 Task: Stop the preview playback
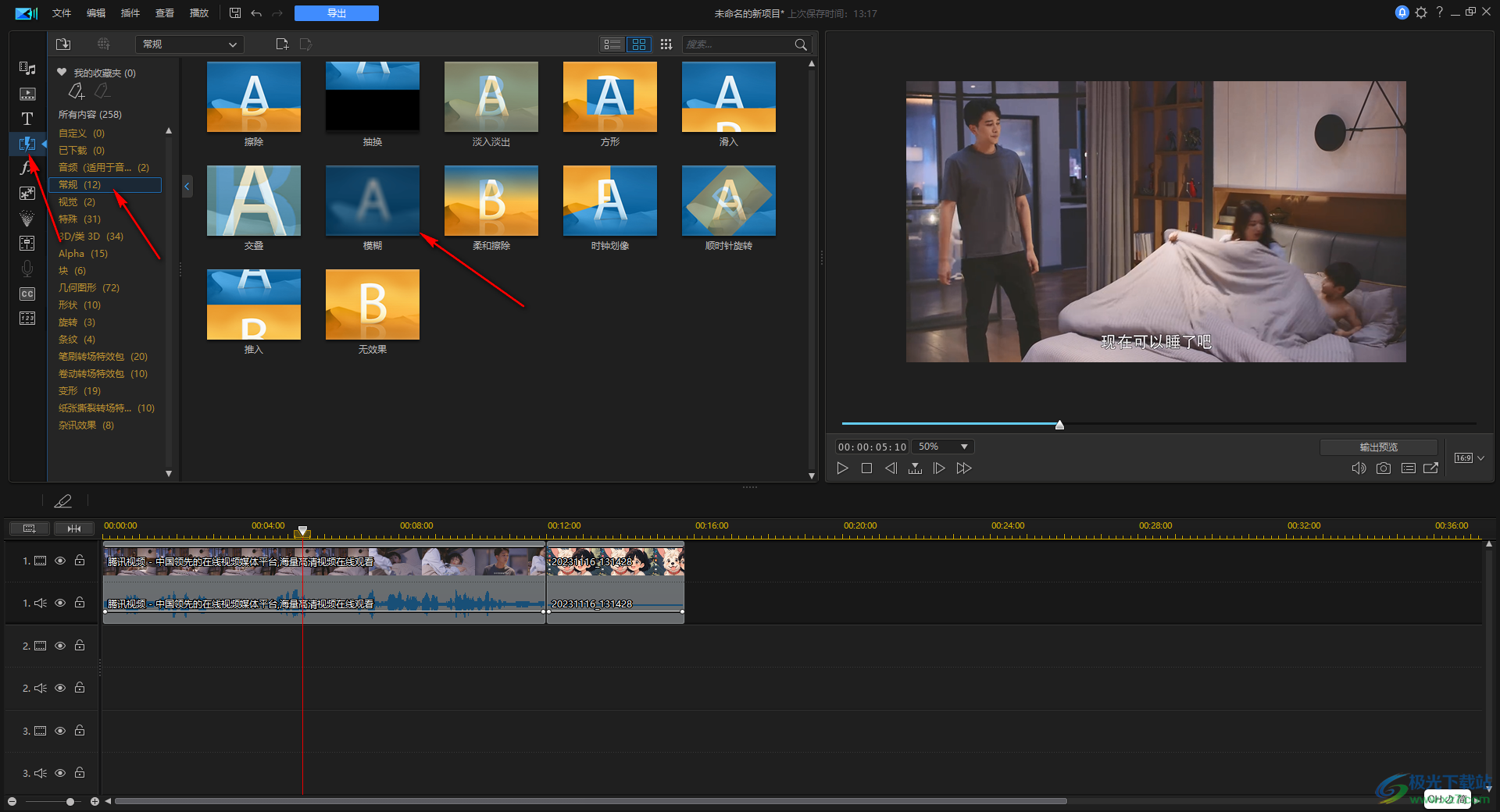click(x=866, y=468)
